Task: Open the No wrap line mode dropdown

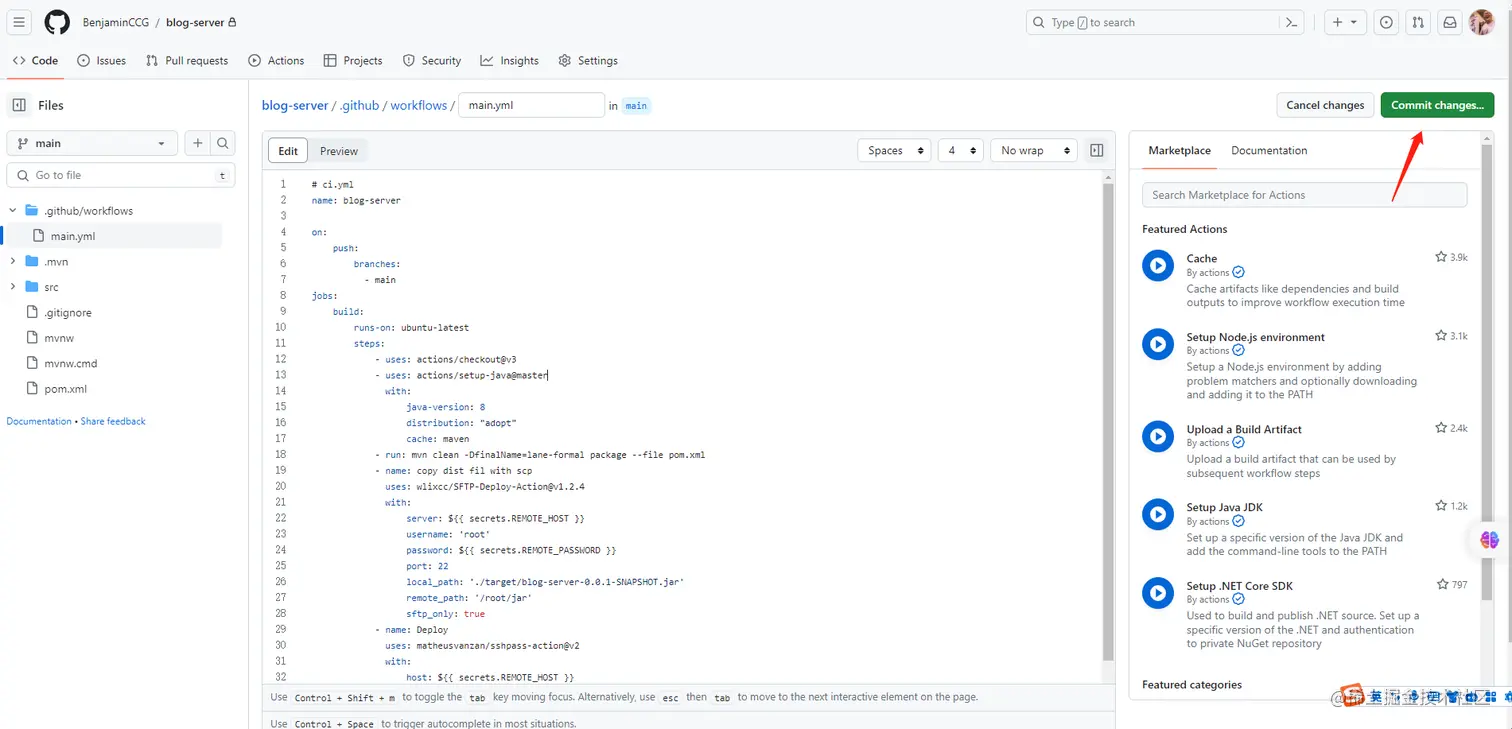Action: [x=1034, y=150]
